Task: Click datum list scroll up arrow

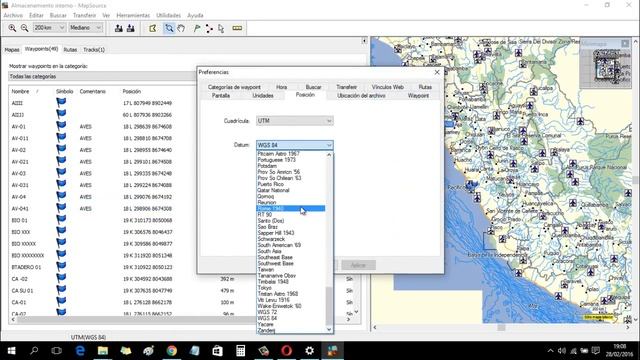Action: click(x=329, y=155)
